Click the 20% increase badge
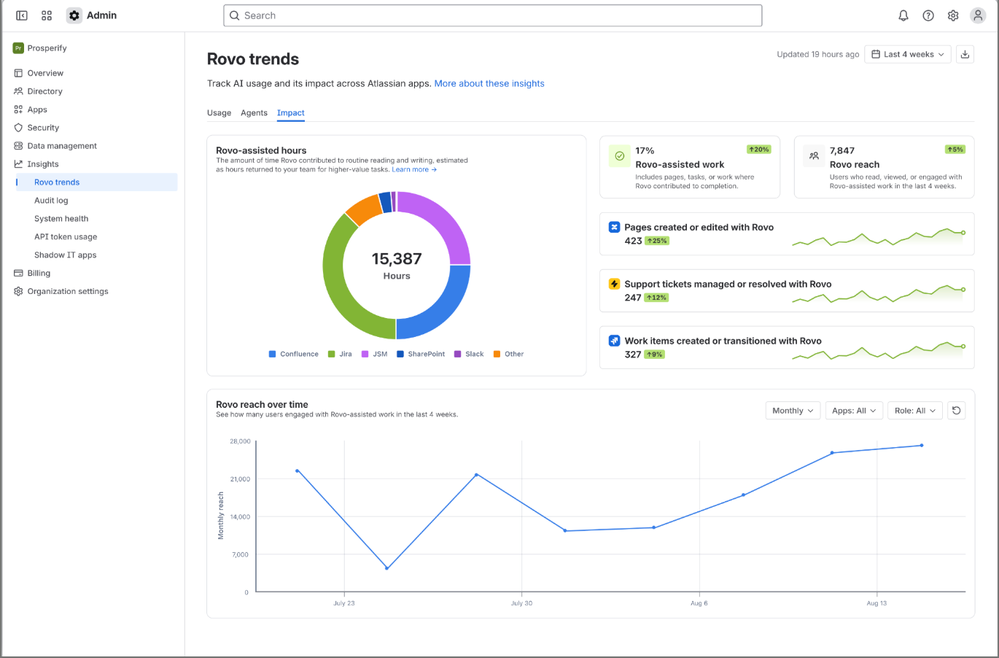Image resolution: width=999 pixels, height=658 pixels. pos(759,149)
